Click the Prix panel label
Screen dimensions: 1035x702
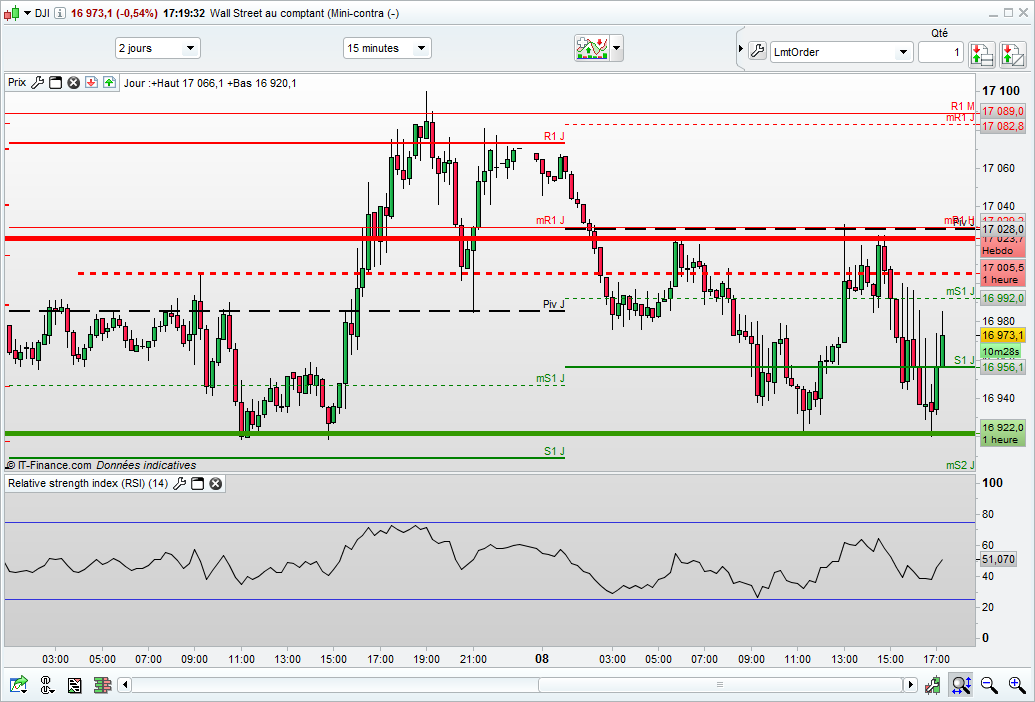17,82
